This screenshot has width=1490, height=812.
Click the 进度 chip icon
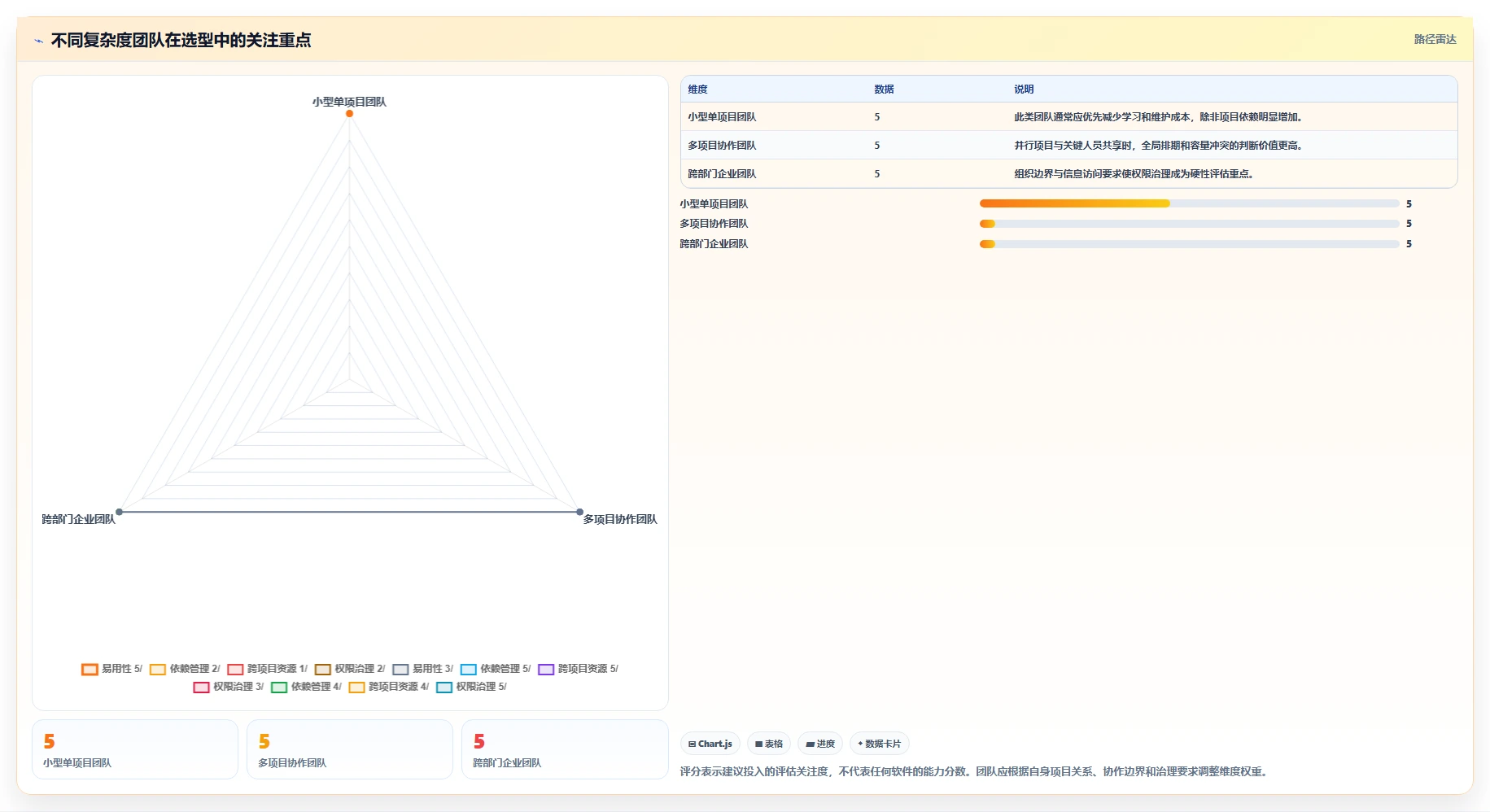pyautogui.click(x=810, y=744)
